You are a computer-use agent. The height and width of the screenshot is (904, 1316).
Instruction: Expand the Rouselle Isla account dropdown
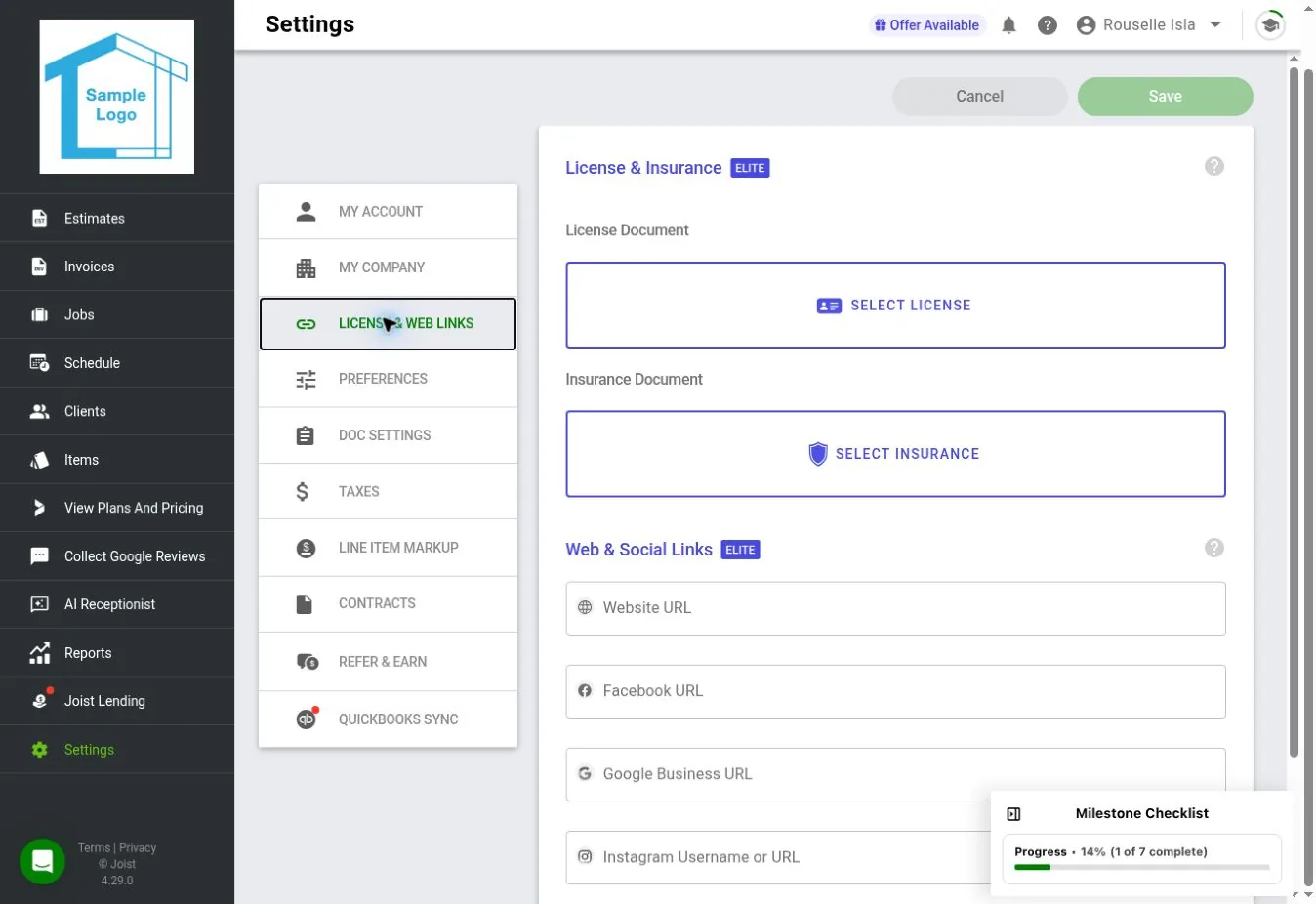[x=1149, y=25]
